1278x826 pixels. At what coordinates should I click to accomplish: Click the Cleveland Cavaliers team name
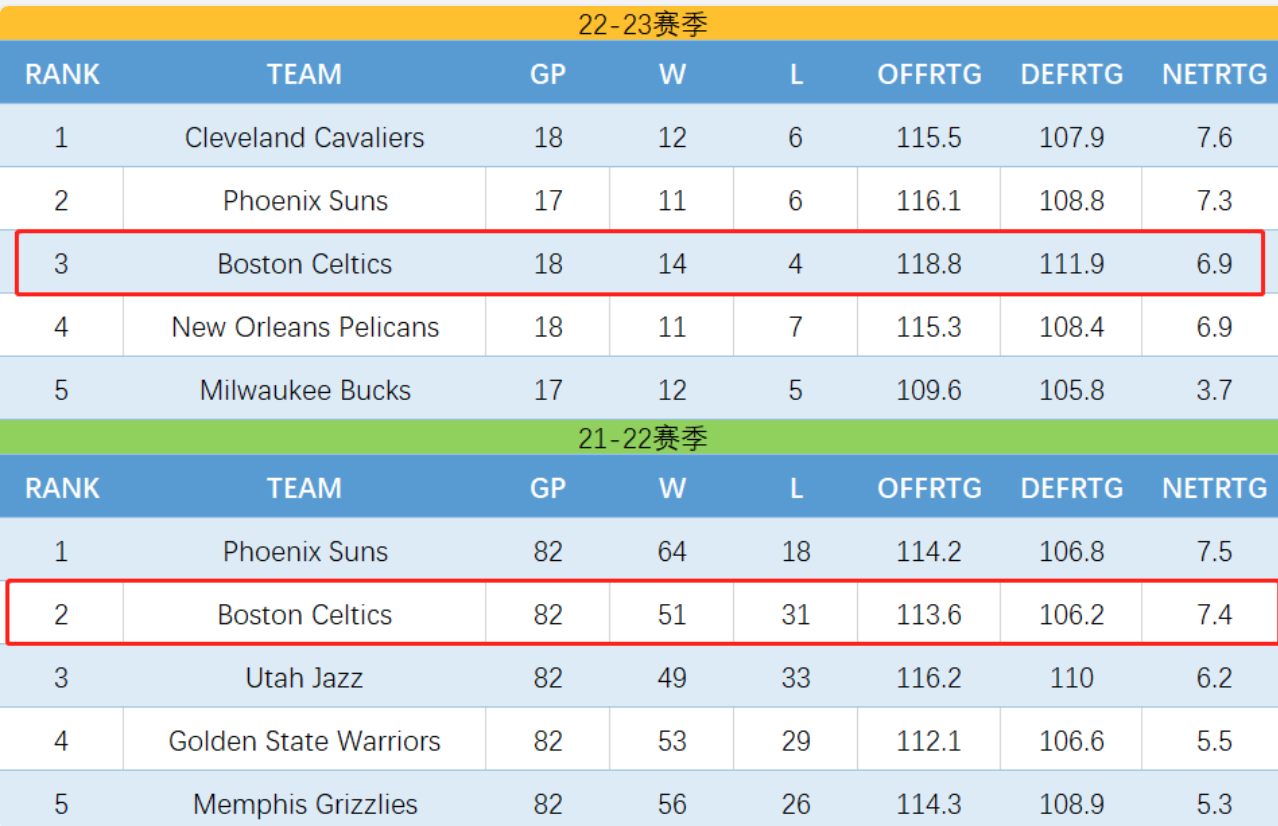point(304,137)
